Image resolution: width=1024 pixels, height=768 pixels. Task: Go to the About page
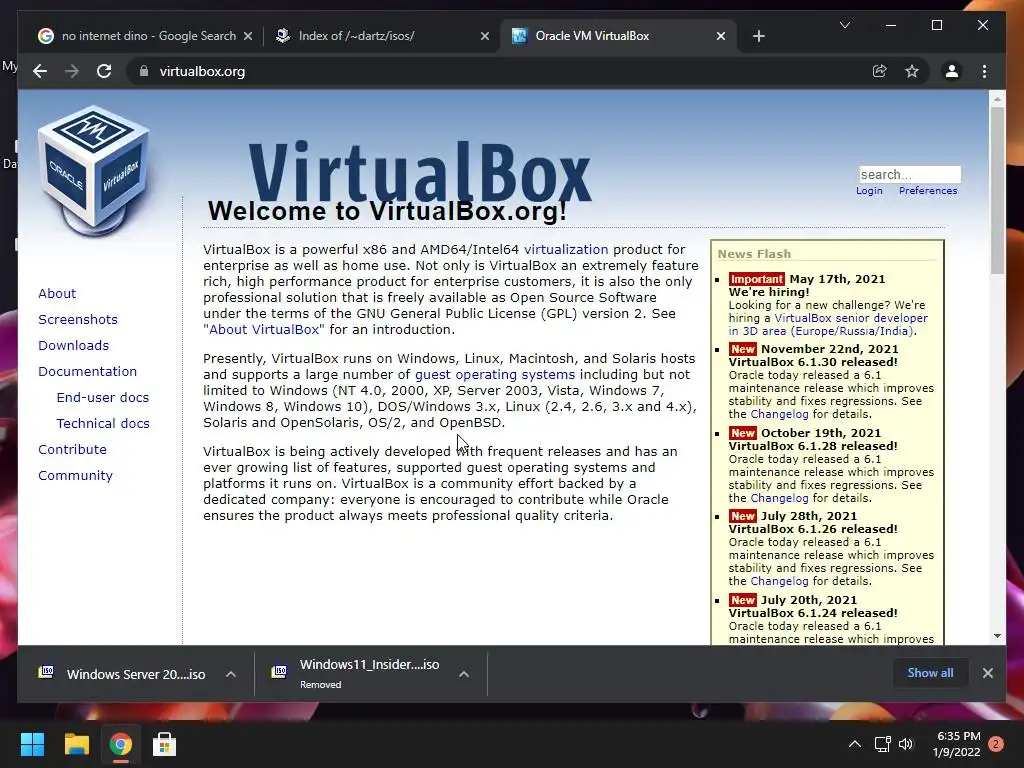(57, 293)
